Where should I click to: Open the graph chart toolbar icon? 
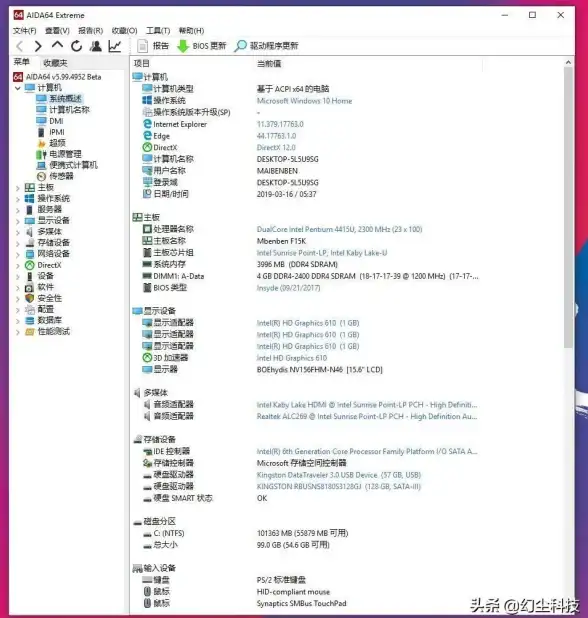115,46
